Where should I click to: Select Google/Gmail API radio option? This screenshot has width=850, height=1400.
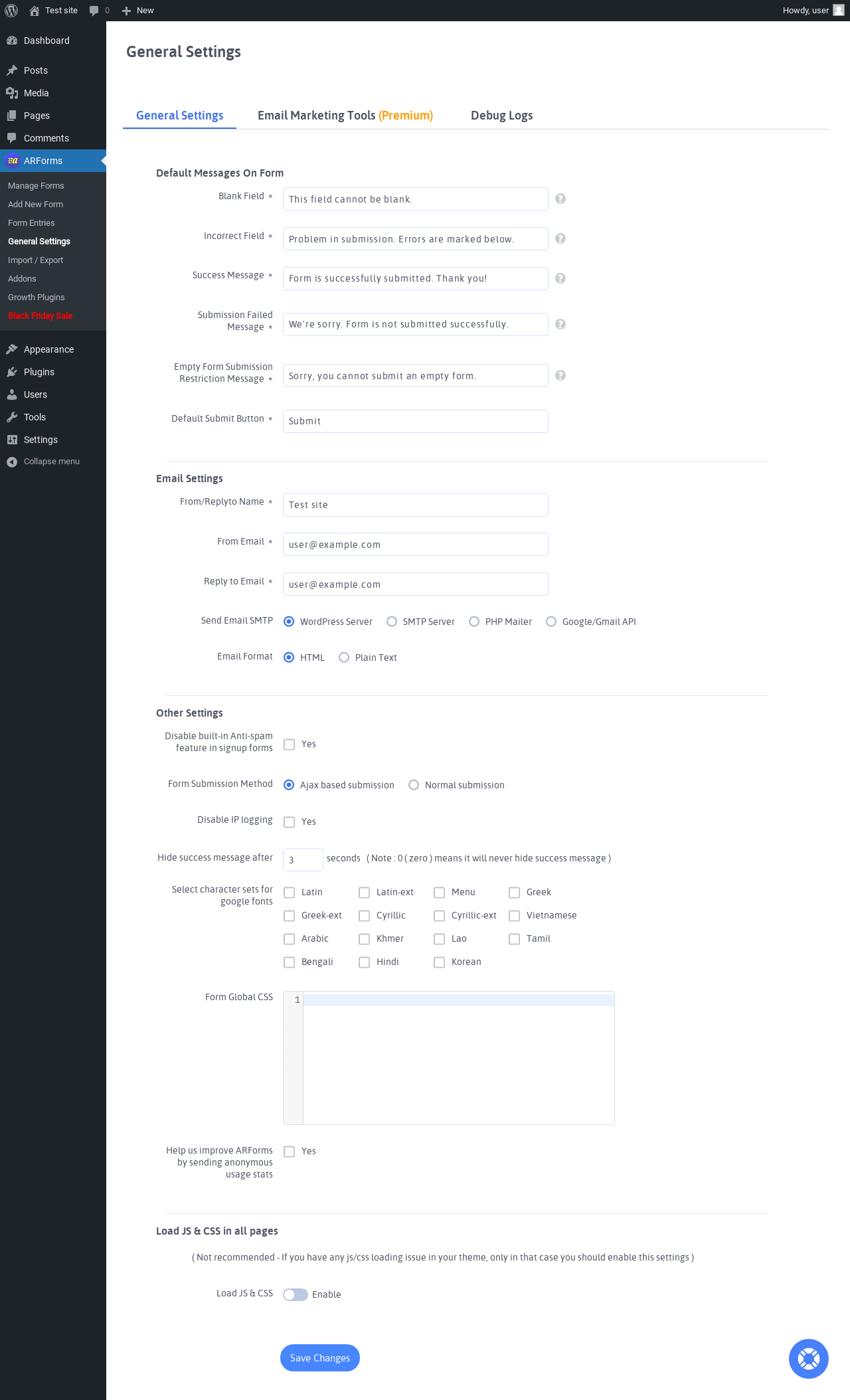tap(551, 622)
